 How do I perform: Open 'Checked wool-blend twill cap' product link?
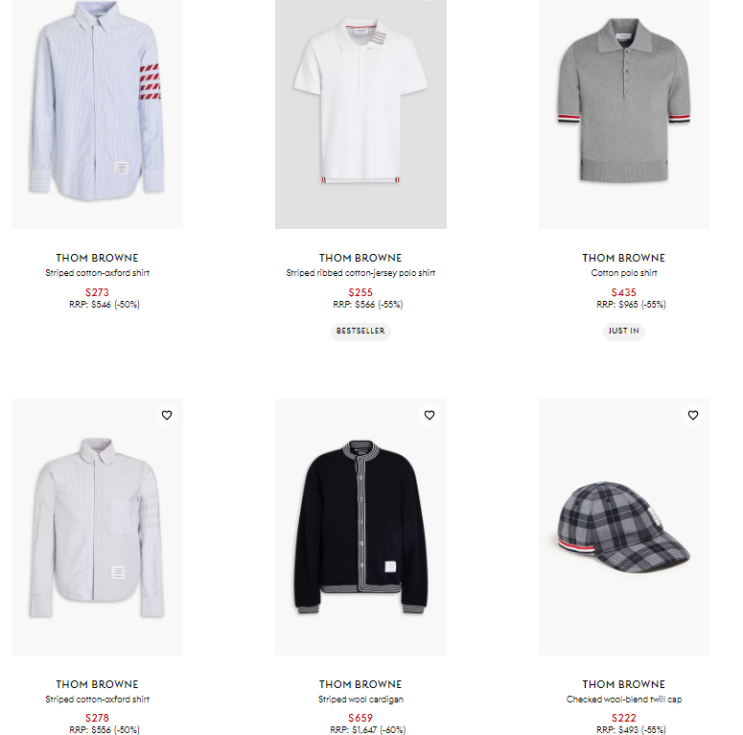[x=624, y=699]
